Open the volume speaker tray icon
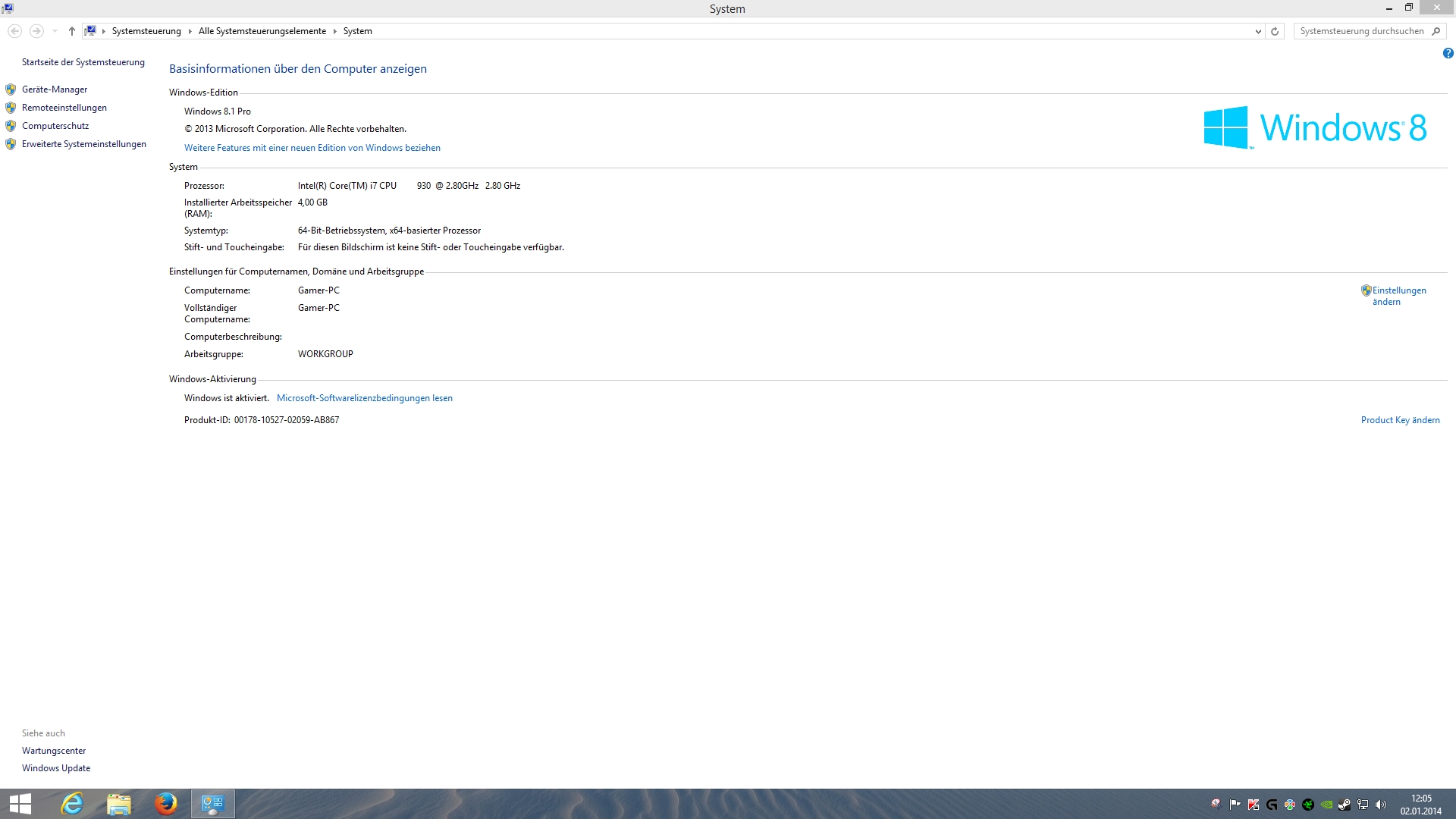This screenshot has height=819, width=1456. pos(1381,805)
